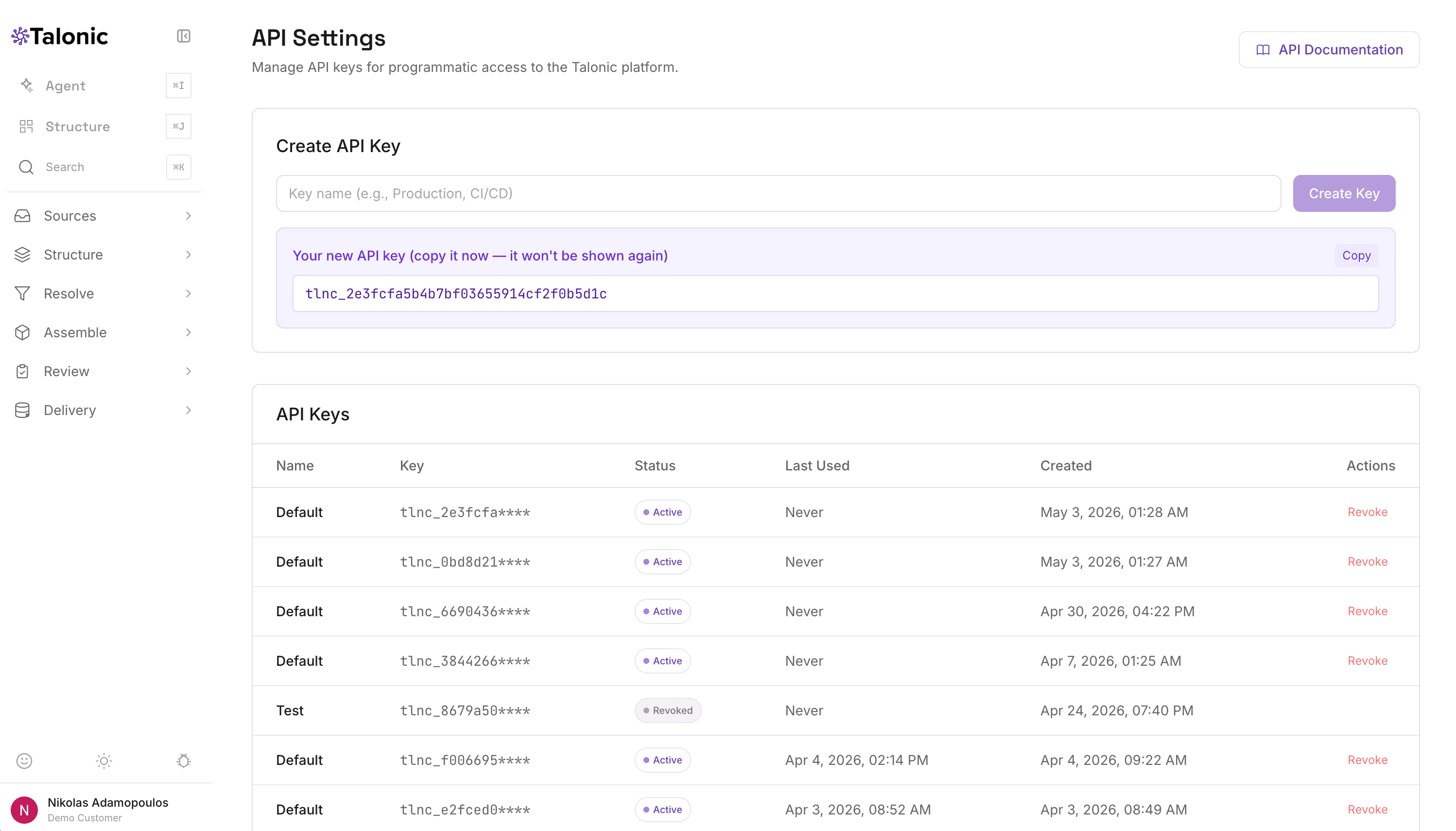Revoke the tlnc_e2fced0 key
Screen dimensions: 1456x831
click(1367, 809)
